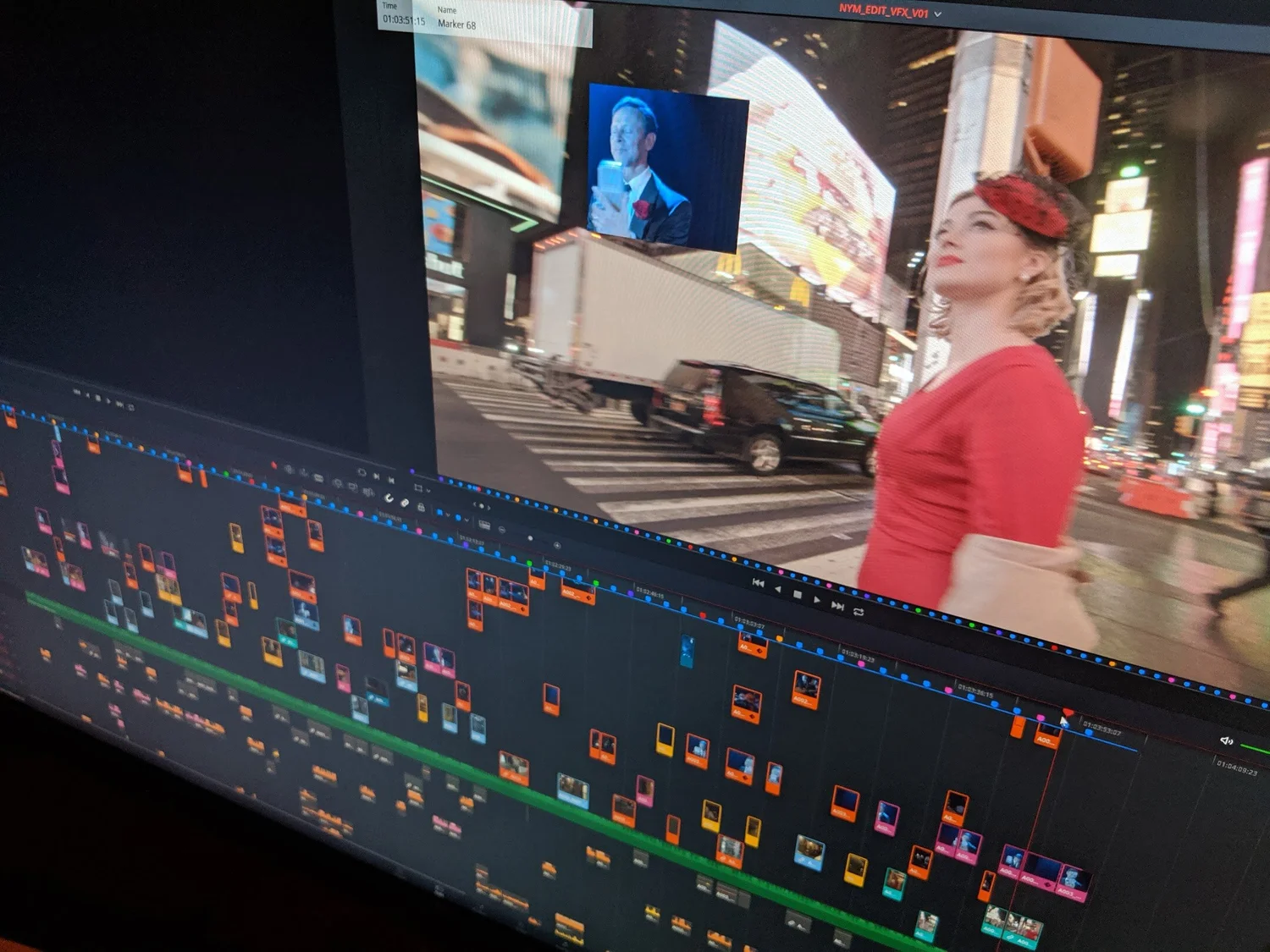Viewport: 1270px width, 952px height.
Task: Click the Marker 68 name in the overlay
Action: tap(456, 25)
